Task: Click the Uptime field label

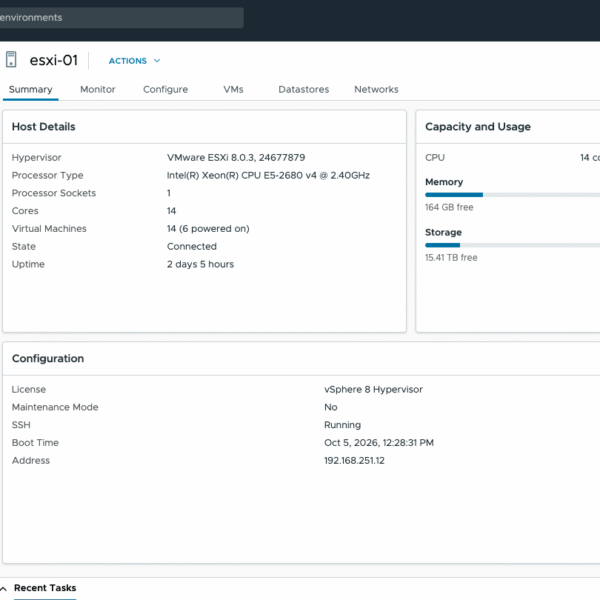Action: pos(28,264)
